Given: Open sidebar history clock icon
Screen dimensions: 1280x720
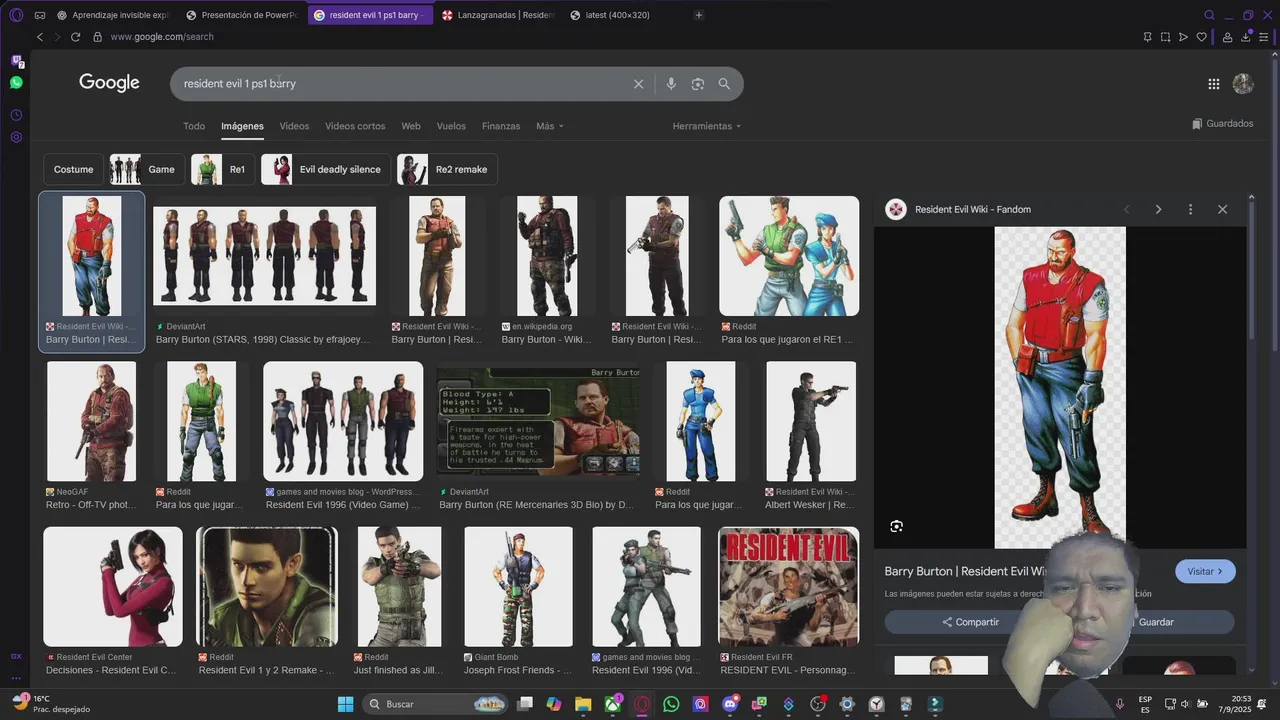Looking at the screenshot, I should pos(16,115).
